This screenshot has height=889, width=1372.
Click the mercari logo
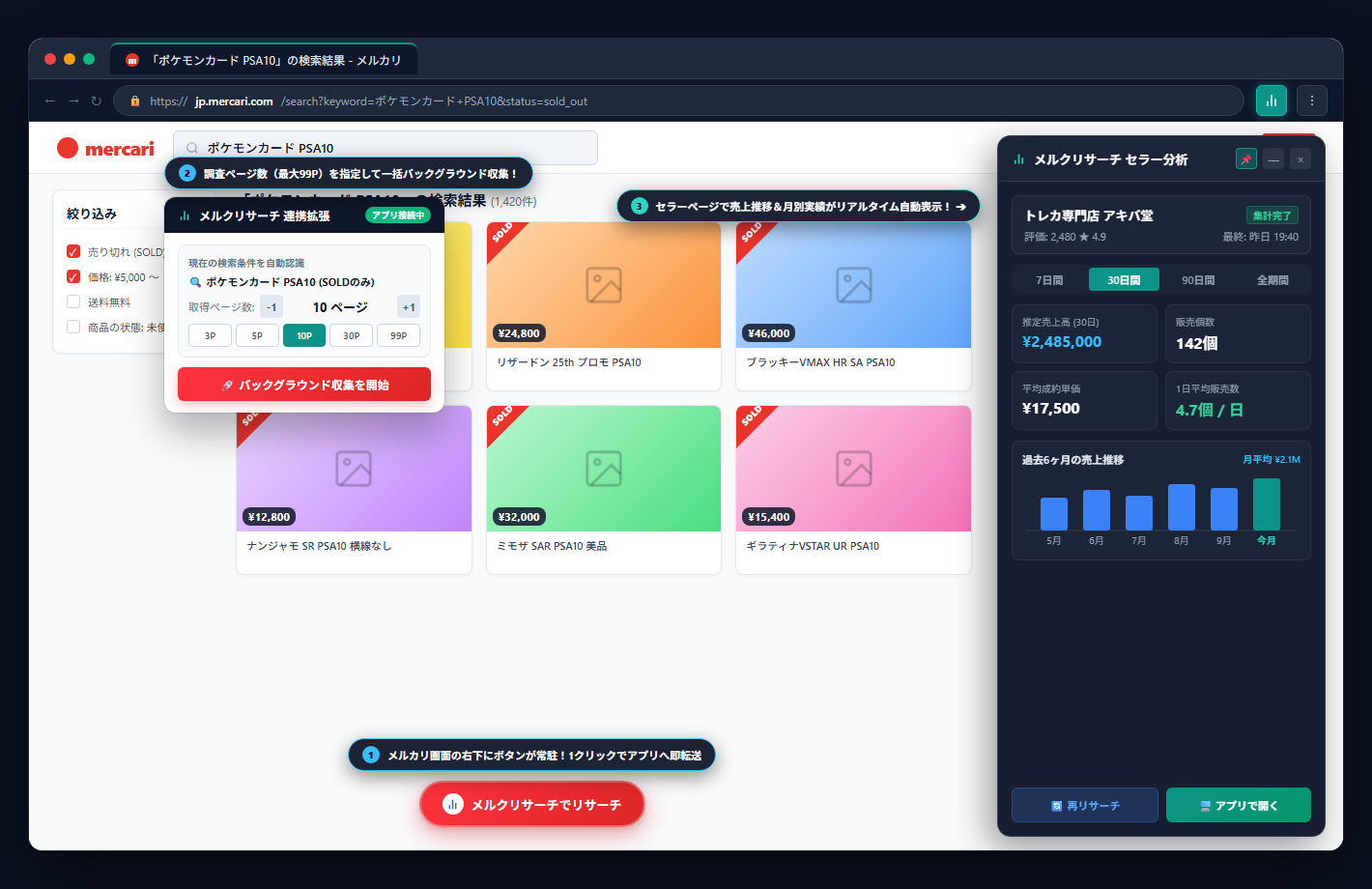105,148
